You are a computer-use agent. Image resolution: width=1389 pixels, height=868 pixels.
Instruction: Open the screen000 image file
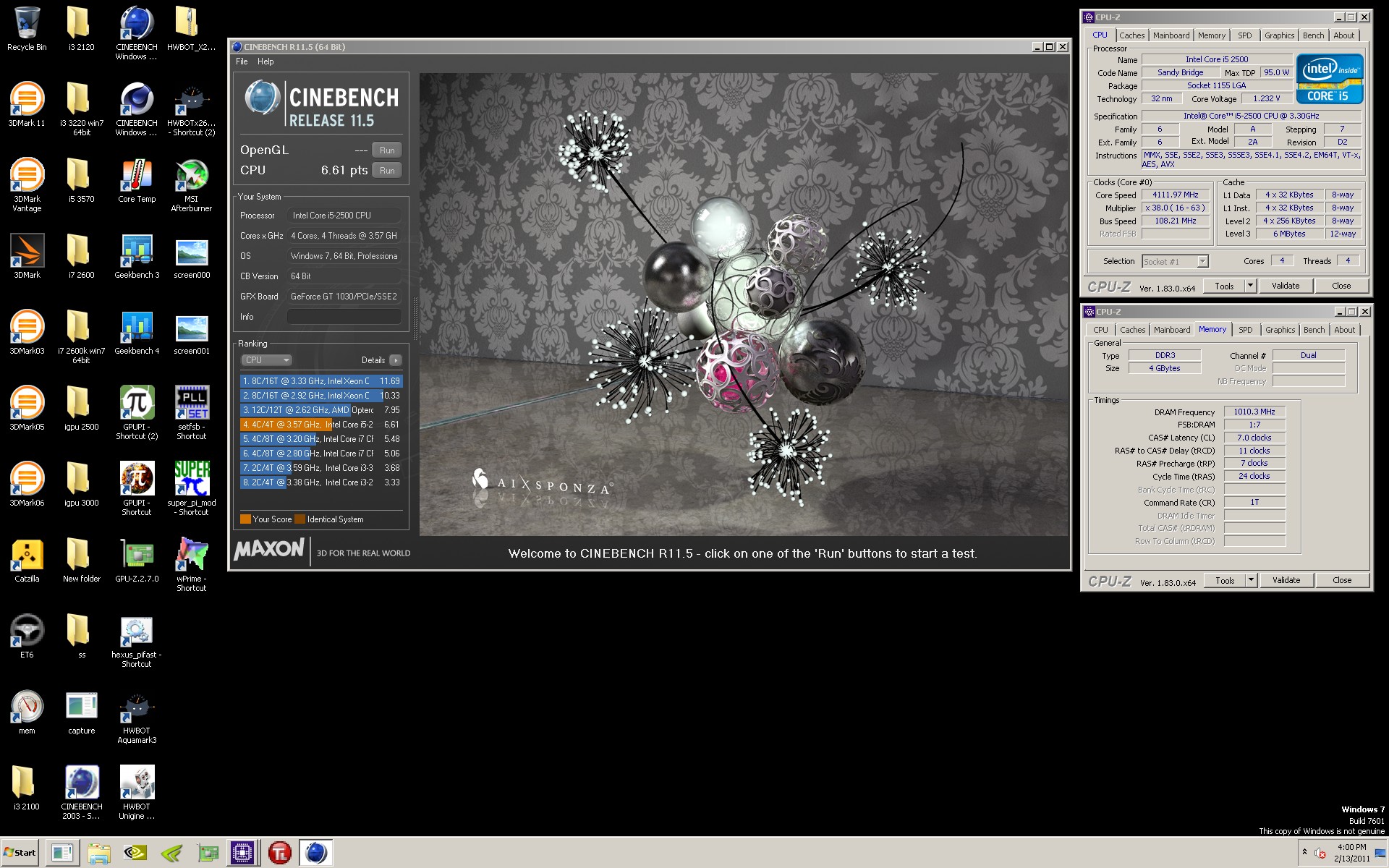[192, 257]
